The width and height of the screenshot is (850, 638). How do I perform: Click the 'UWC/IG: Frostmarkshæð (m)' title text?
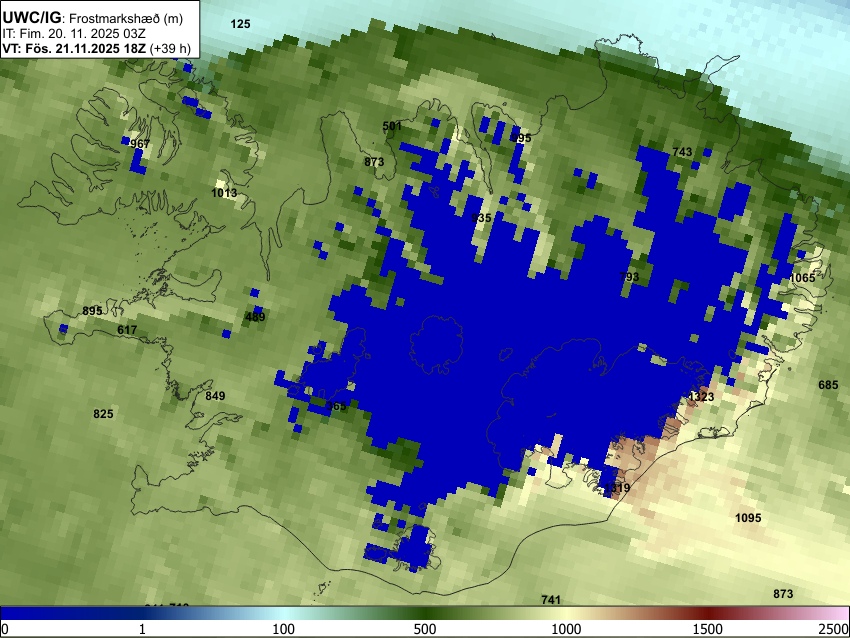tap(93, 18)
